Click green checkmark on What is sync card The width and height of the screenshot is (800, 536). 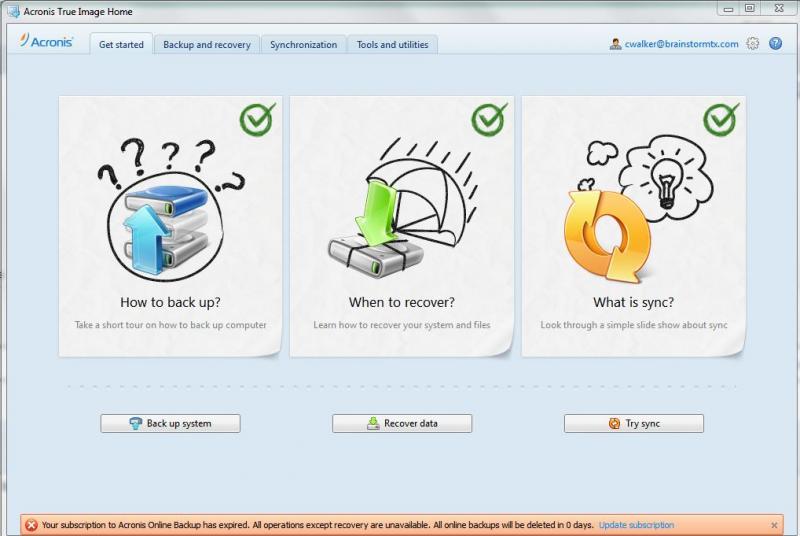point(720,119)
